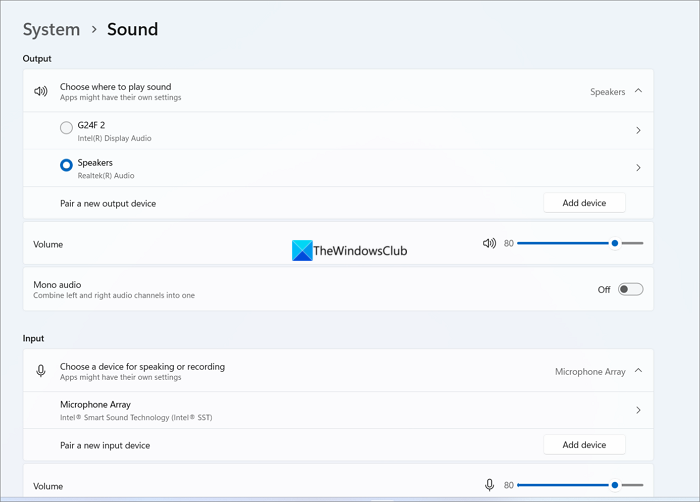Click the Sound breadcrumb heading

point(133,29)
